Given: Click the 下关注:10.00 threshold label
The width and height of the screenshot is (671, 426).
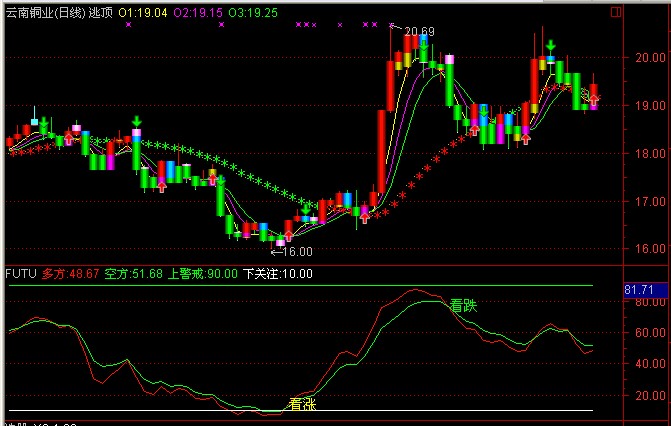Looking at the screenshot, I should click(278, 273).
